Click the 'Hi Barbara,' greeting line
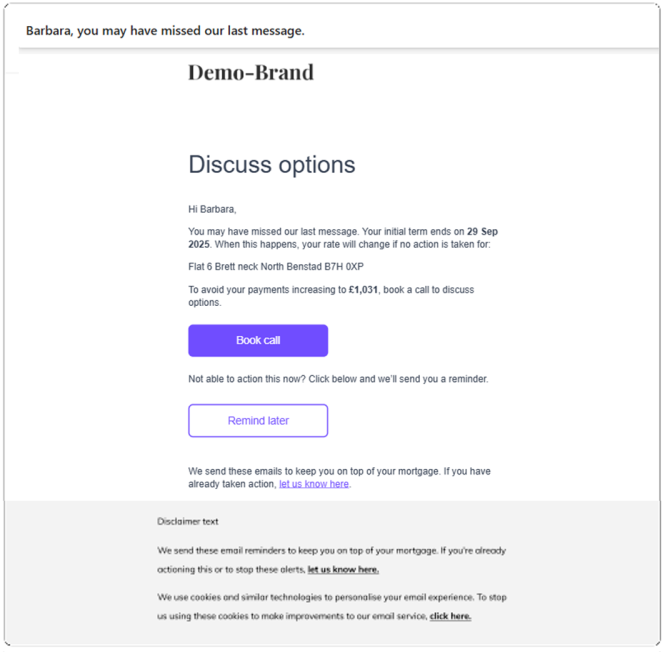Screen dimensions: 664x652 pos(212,209)
